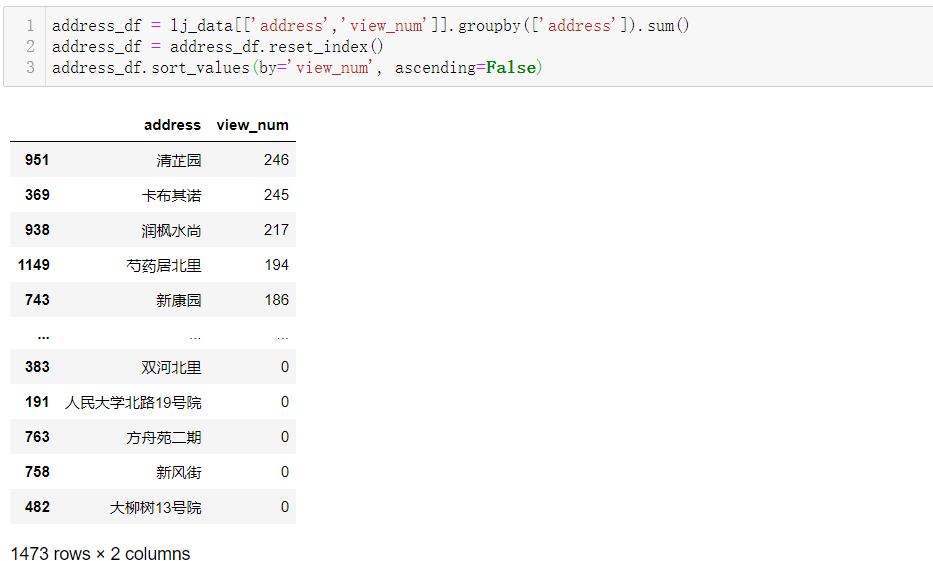Click the view_num value 245
This screenshot has height=561, width=933.
276,195
